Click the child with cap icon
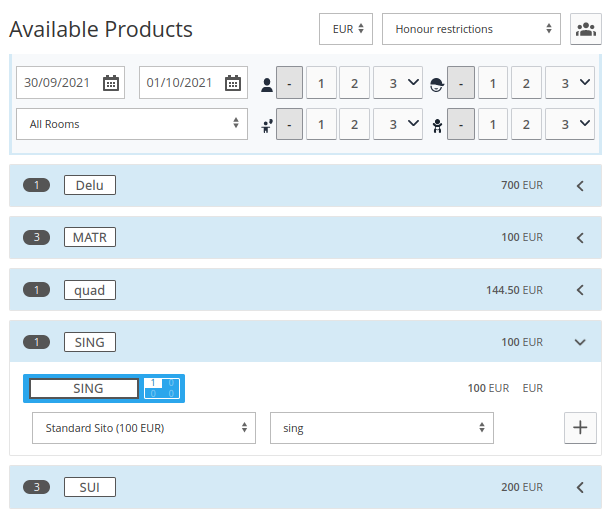612x521 pixels. (x=437, y=84)
